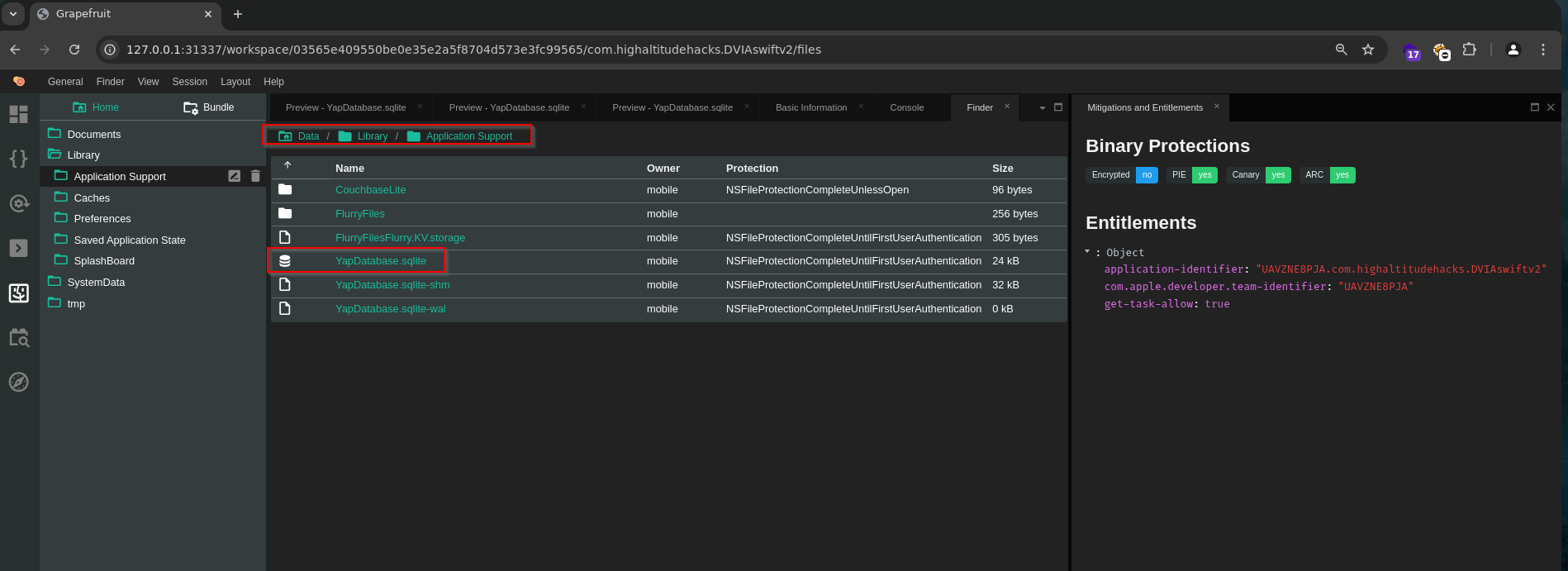
Task: Rename Application Support using the edit icon
Action: coord(235,176)
